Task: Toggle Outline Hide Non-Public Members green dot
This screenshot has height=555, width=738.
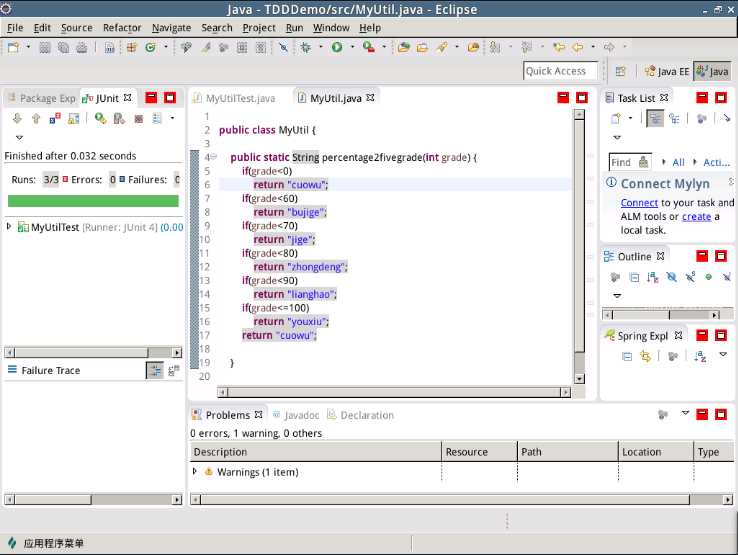Action: coord(708,277)
